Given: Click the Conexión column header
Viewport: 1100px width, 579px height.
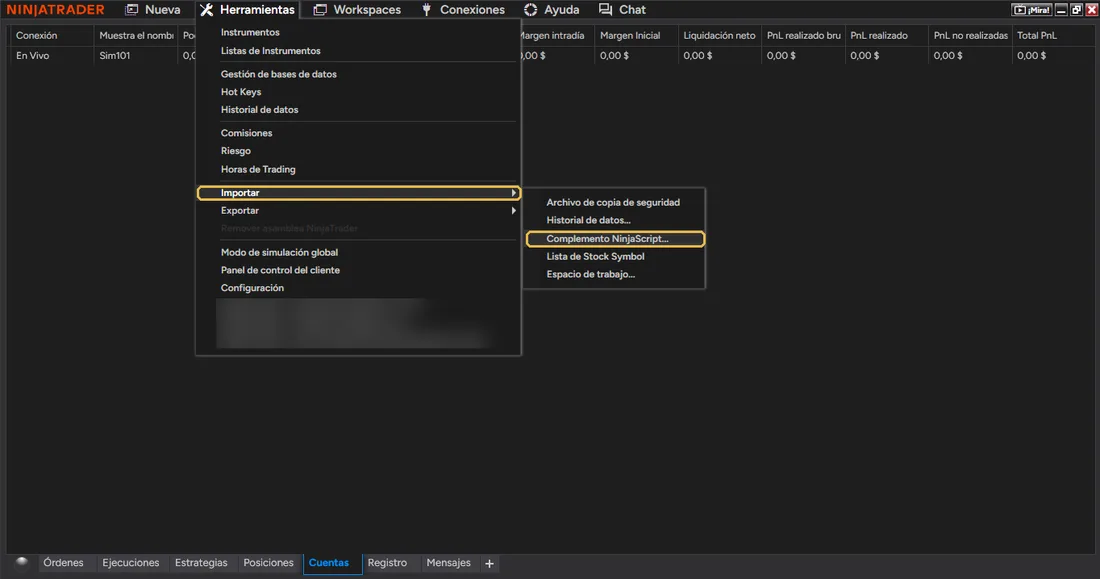Looking at the screenshot, I should pos(51,35).
